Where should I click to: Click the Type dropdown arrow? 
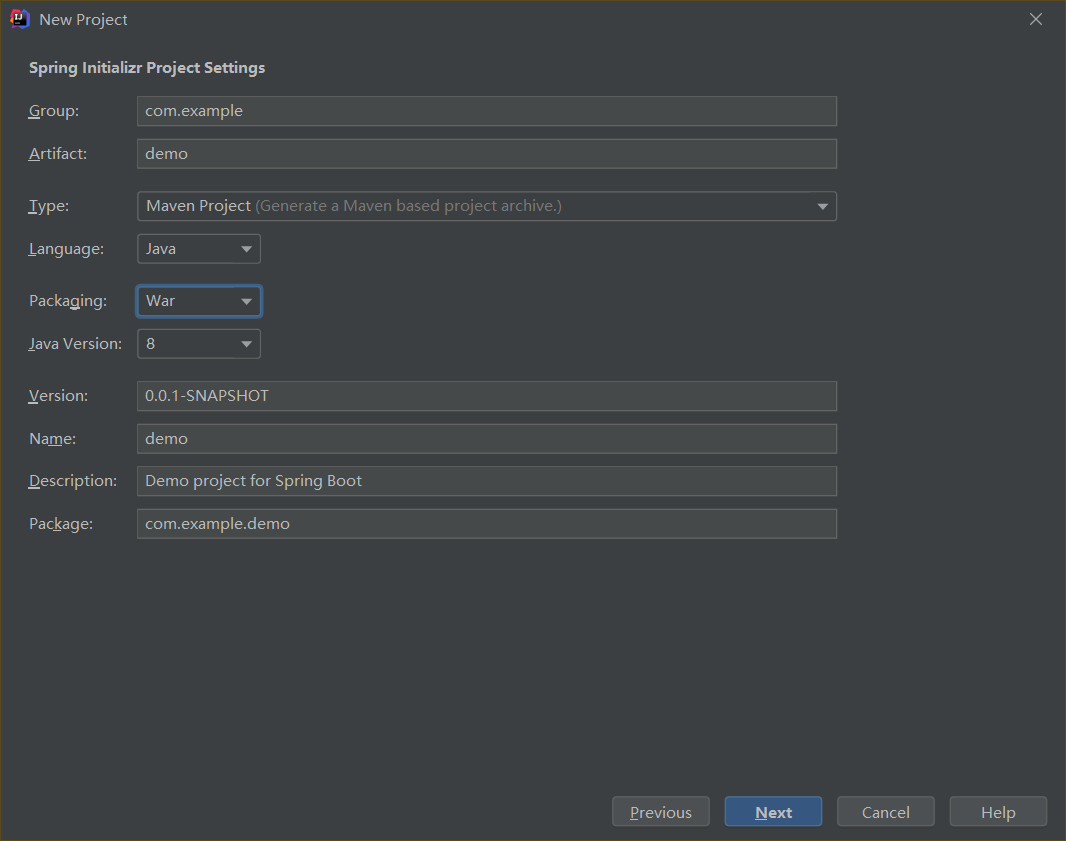coord(822,207)
